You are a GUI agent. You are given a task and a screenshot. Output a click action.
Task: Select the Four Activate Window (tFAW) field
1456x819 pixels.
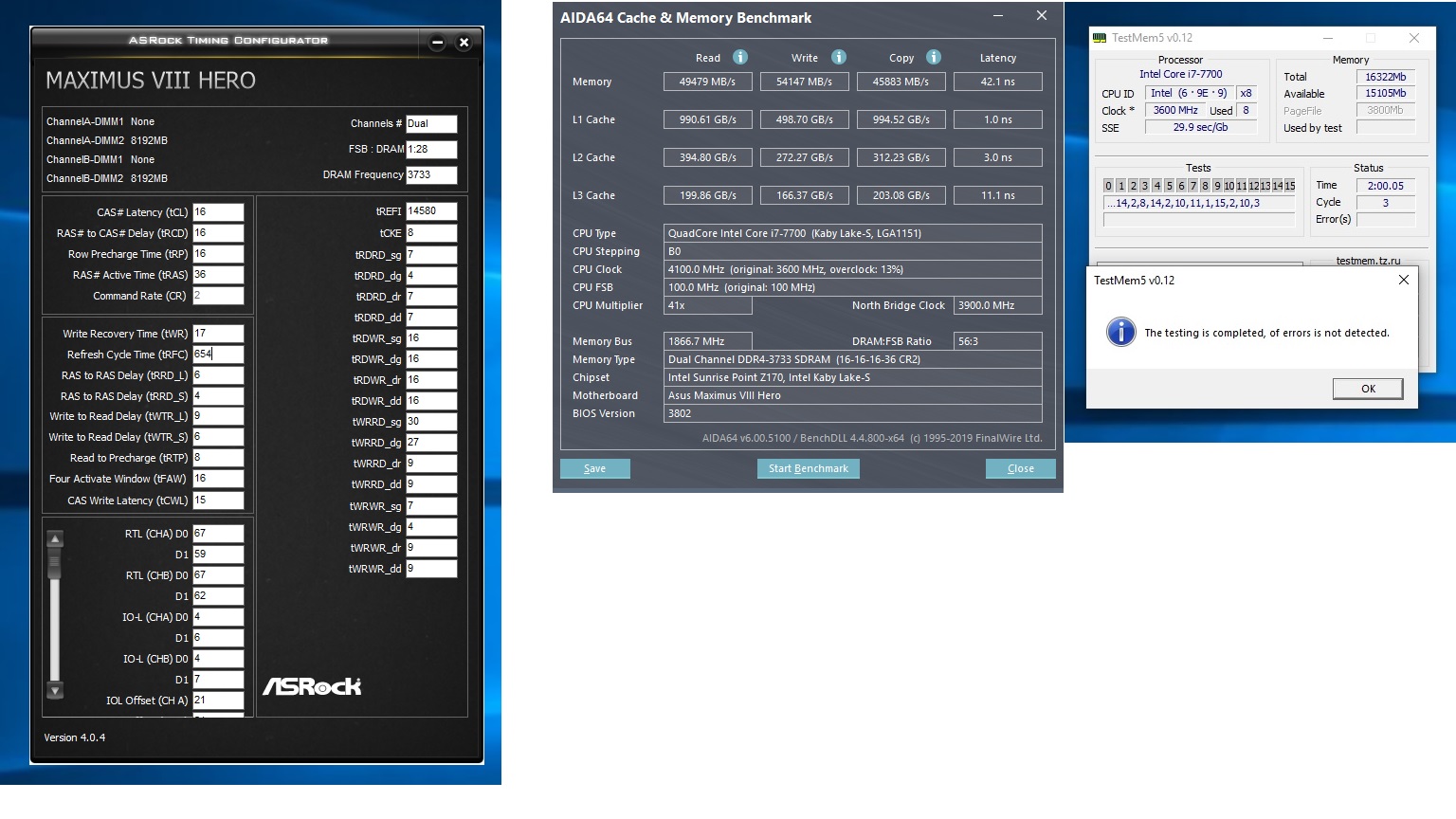click(218, 479)
